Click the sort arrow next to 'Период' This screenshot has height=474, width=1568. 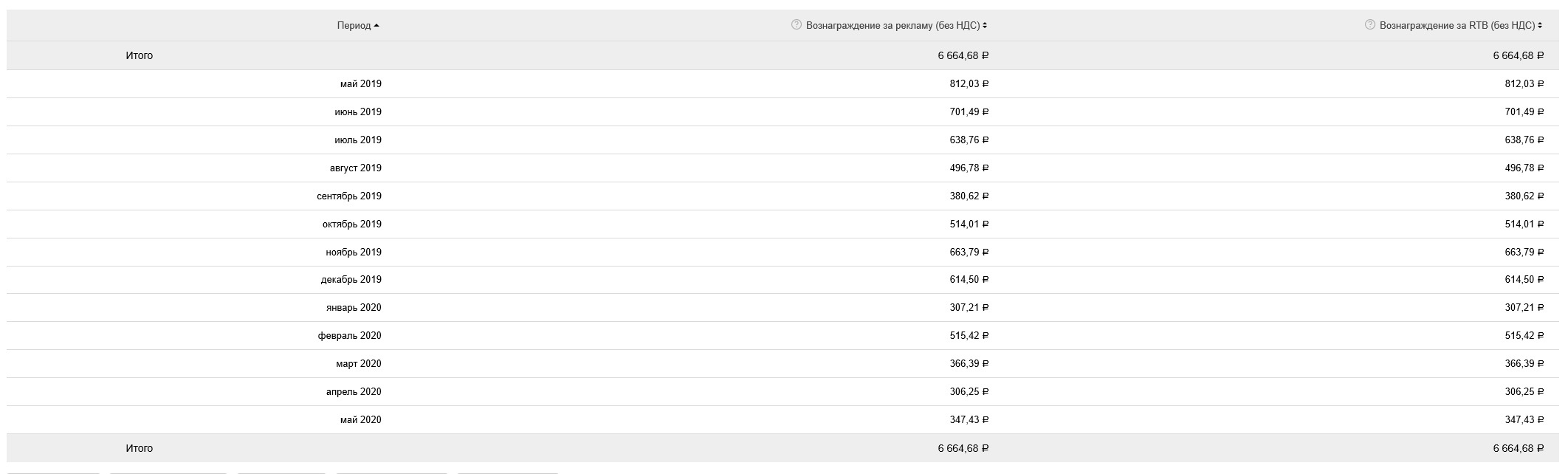376,26
